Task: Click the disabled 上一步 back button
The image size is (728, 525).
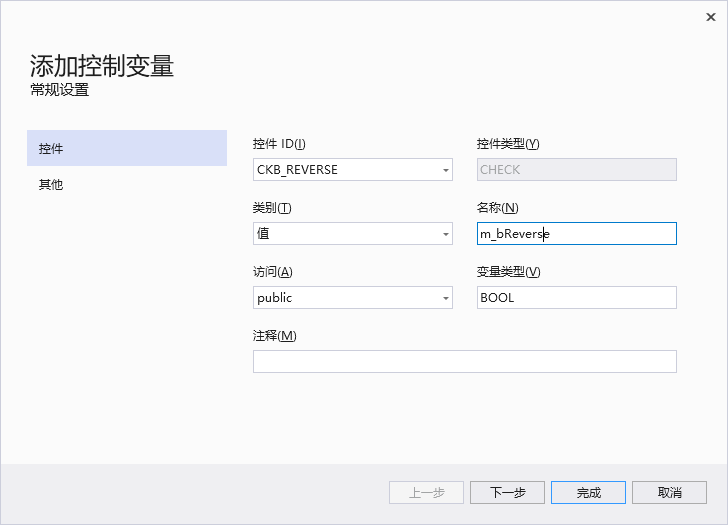Action: click(x=426, y=493)
